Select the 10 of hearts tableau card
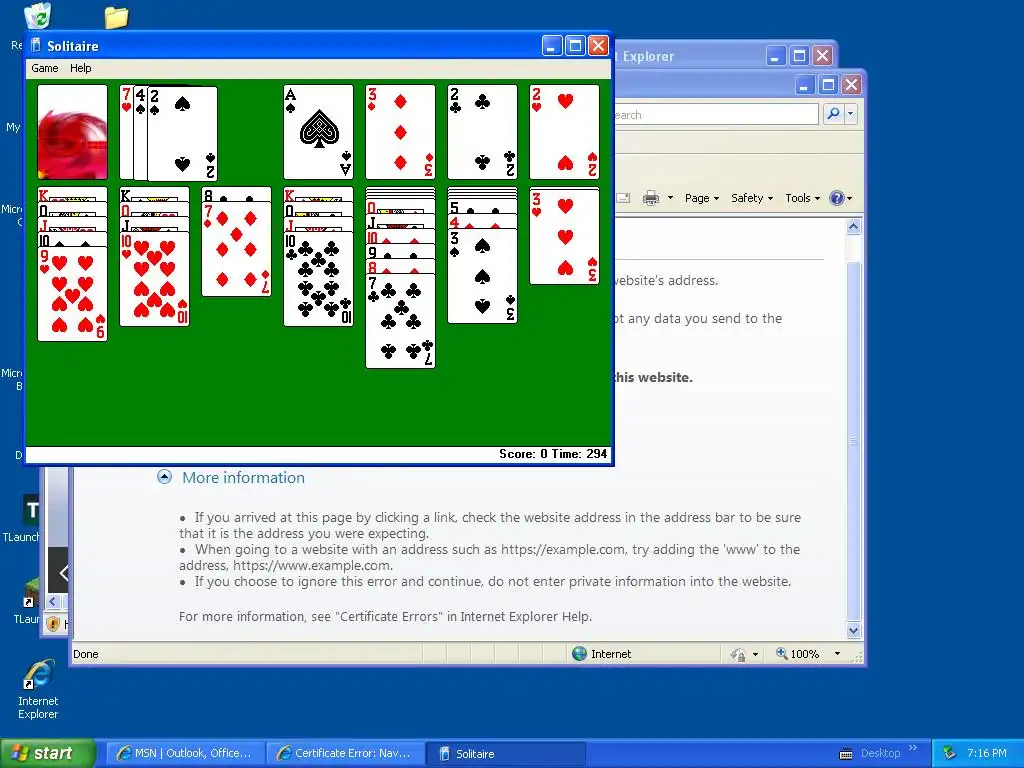1024x768 pixels. click(x=155, y=279)
